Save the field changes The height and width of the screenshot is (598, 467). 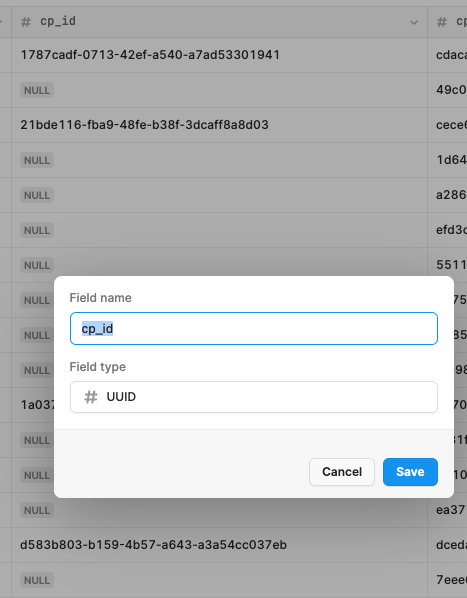click(410, 472)
